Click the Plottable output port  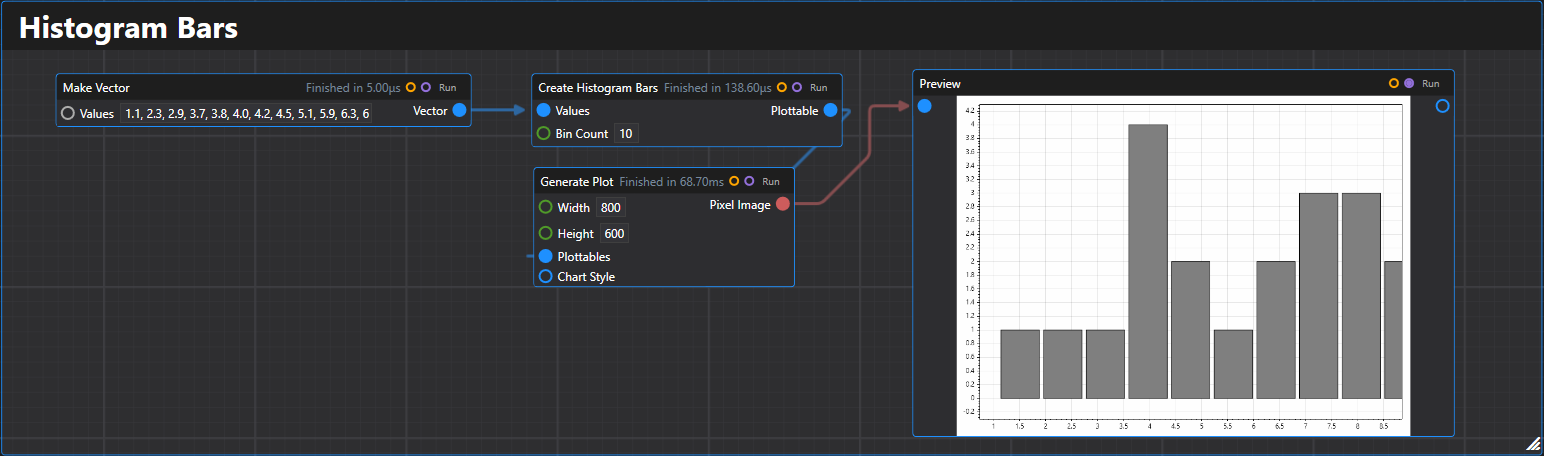tap(830, 111)
